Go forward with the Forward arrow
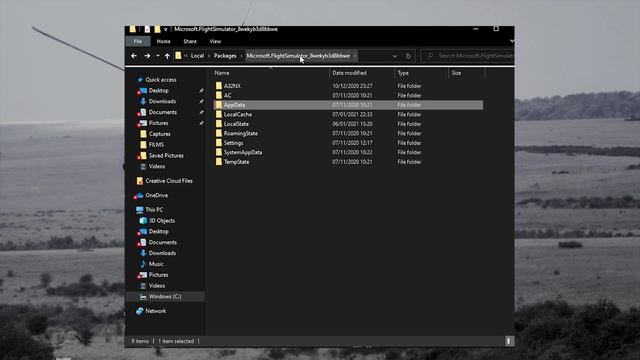 [147, 56]
